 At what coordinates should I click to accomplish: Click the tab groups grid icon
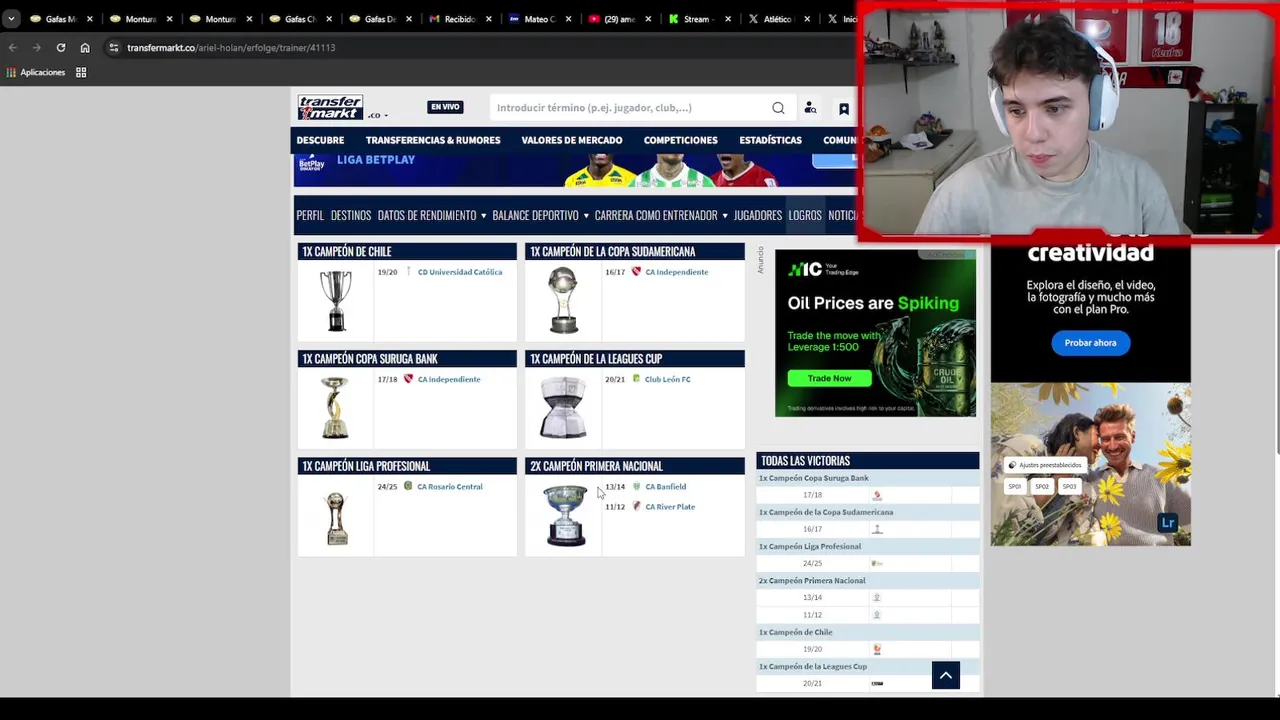(81, 72)
